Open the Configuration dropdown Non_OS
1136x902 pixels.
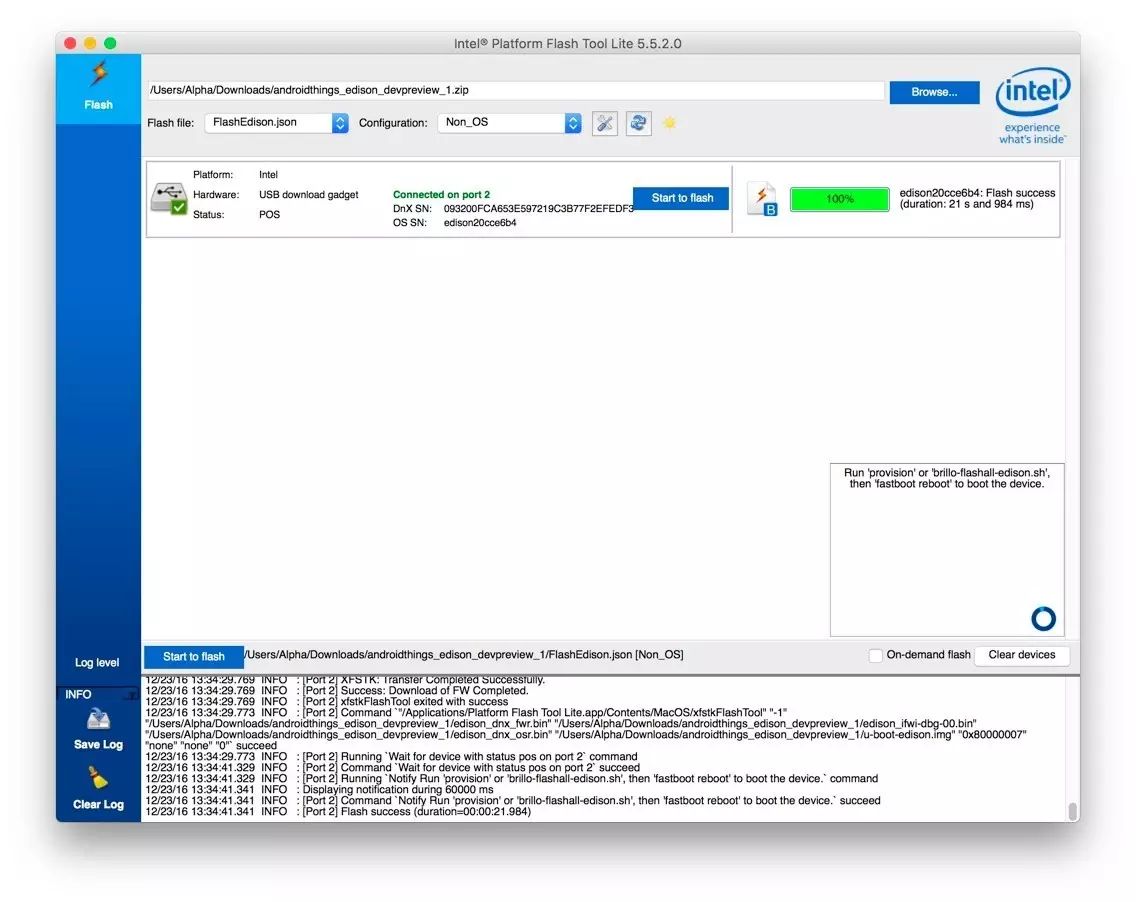click(x=510, y=122)
